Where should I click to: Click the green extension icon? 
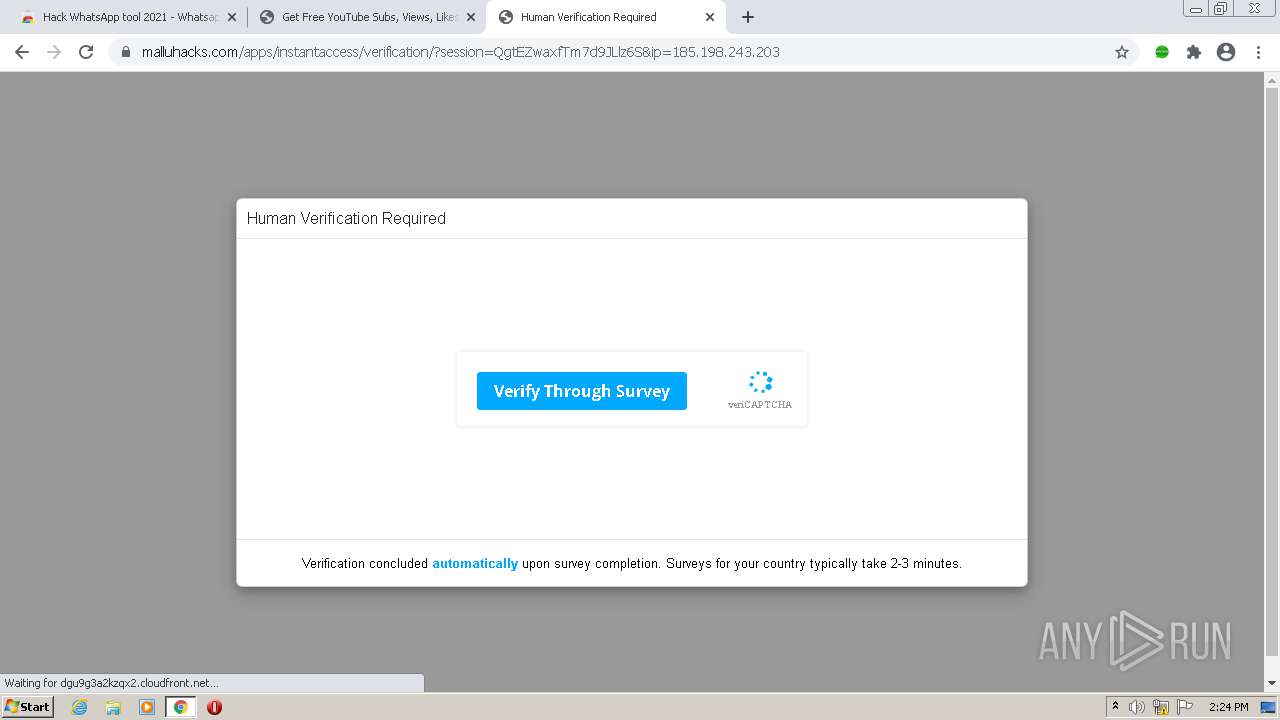point(1162,52)
